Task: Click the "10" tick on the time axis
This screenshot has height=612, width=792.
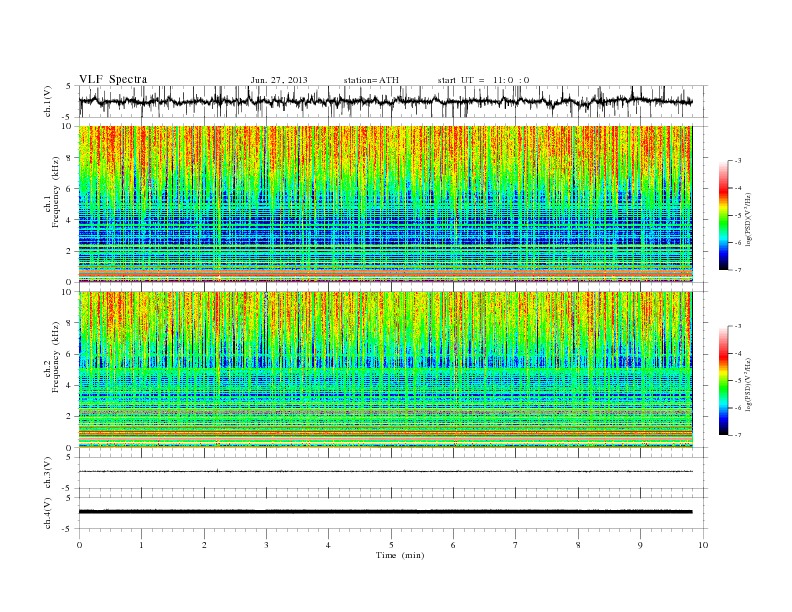Action: click(703, 545)
